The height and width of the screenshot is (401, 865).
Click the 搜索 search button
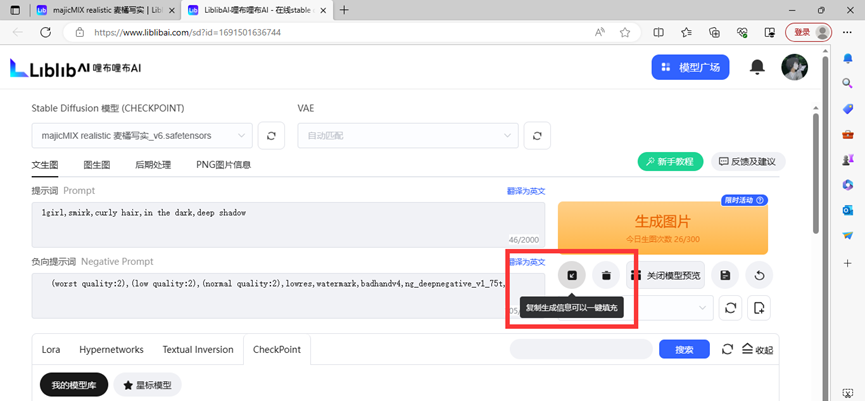coord(684,349)
